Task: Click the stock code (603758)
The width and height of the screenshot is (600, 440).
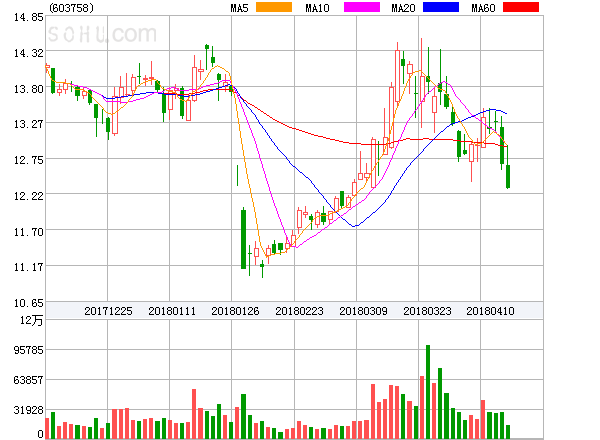Action: [x=72, y=8]
